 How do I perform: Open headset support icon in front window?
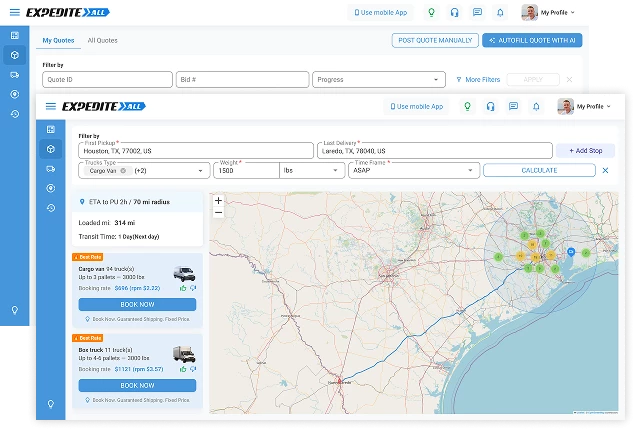[489, 106]
